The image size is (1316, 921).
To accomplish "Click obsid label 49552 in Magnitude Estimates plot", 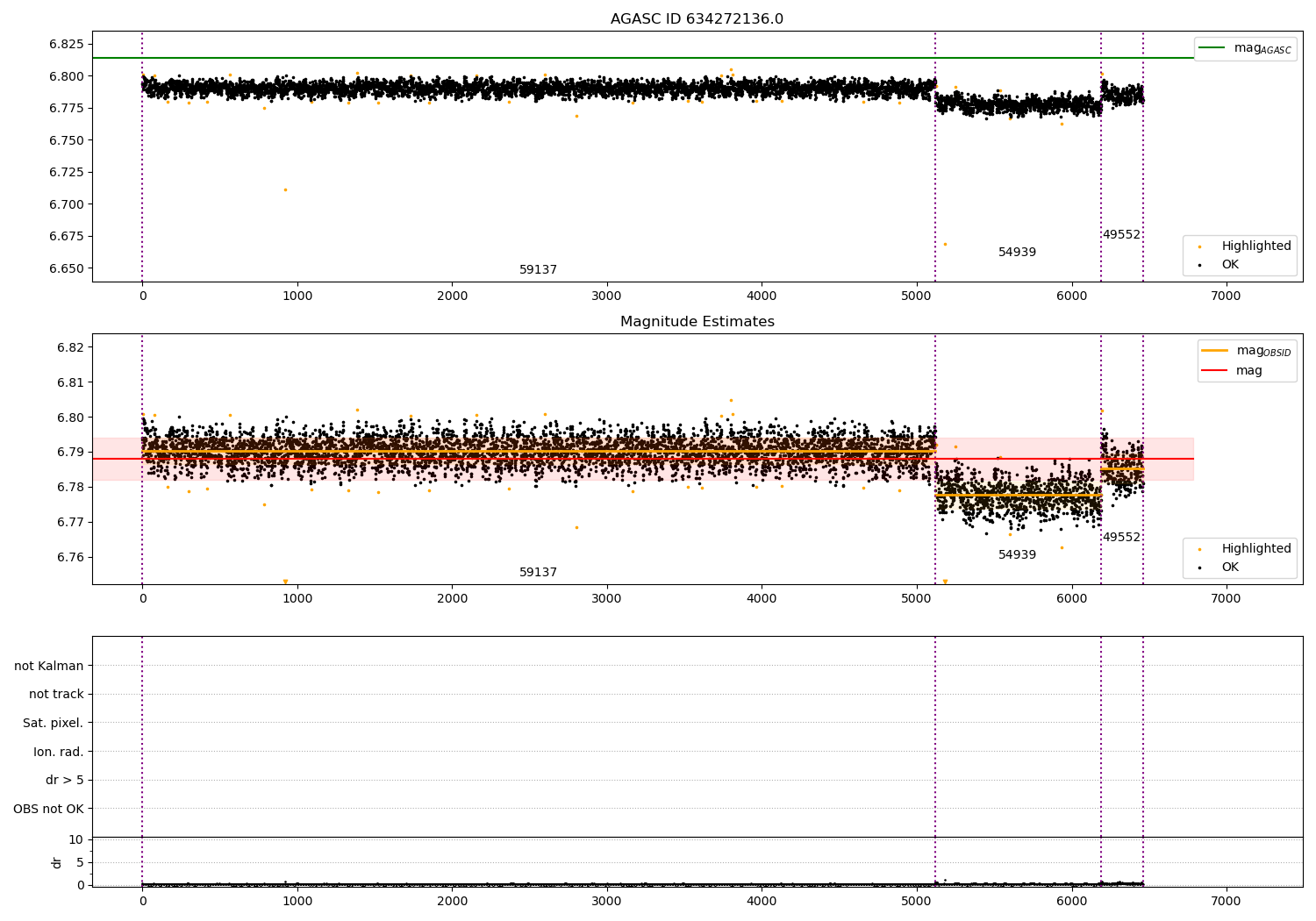I will pos(1121,538).
